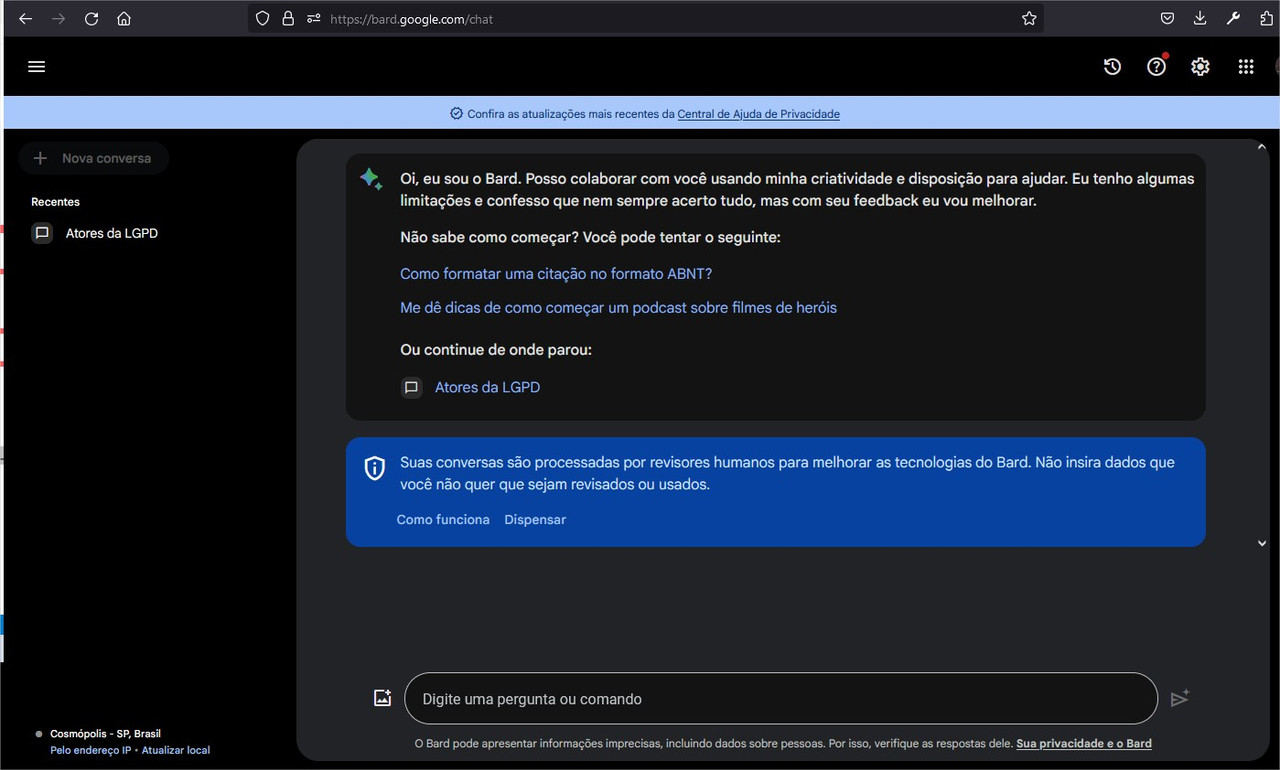Try 'Como formatar uma citação no formato ABNT?'
Image resolution: width=1280 pixels, height=770 pixels.
(x=556, y=273)
